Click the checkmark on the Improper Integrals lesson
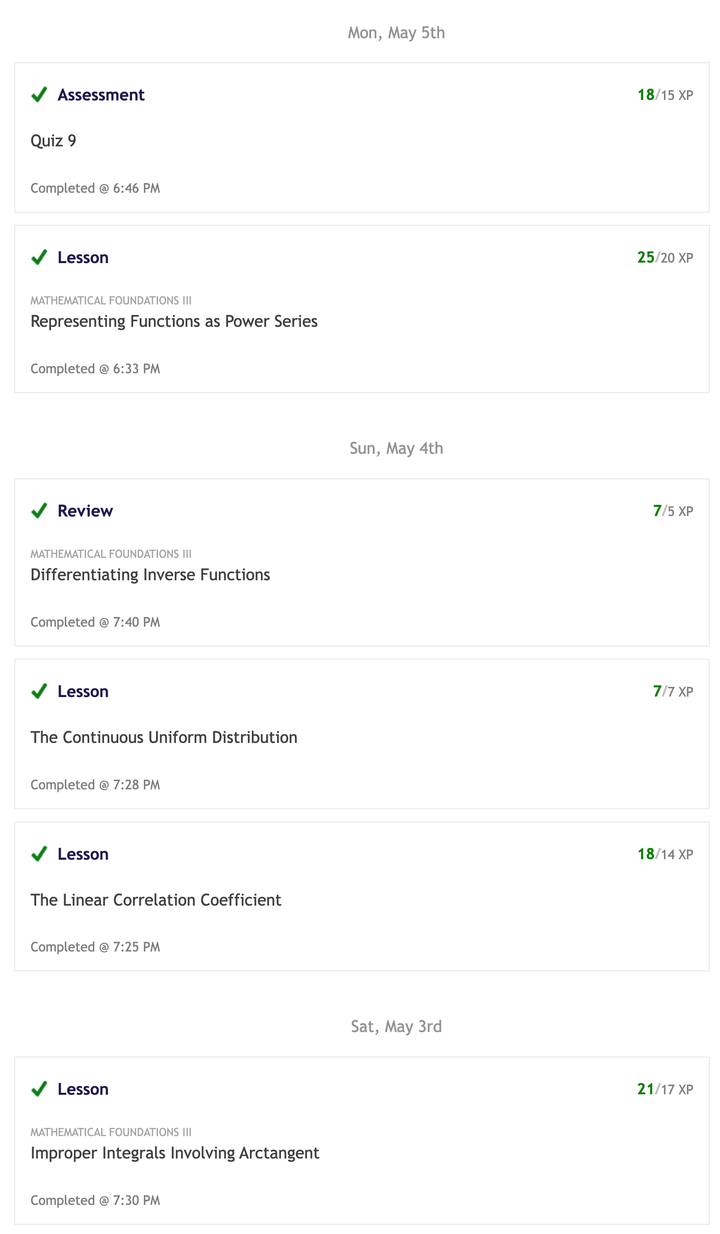The height and width of the screenshot is (1234, 720). (39, 1089)
